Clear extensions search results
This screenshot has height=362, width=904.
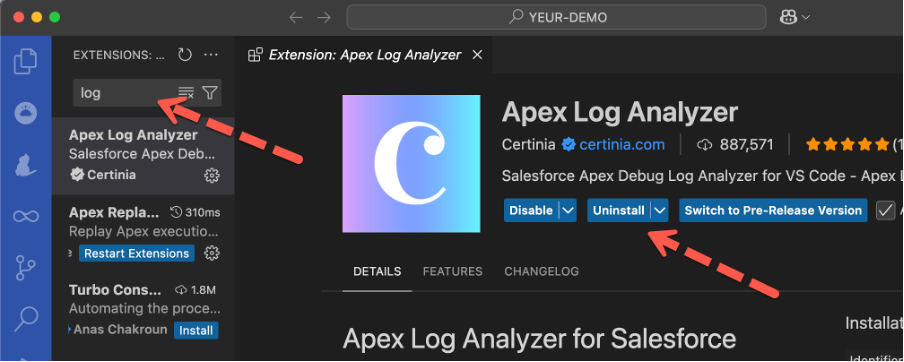click(186, 92)
